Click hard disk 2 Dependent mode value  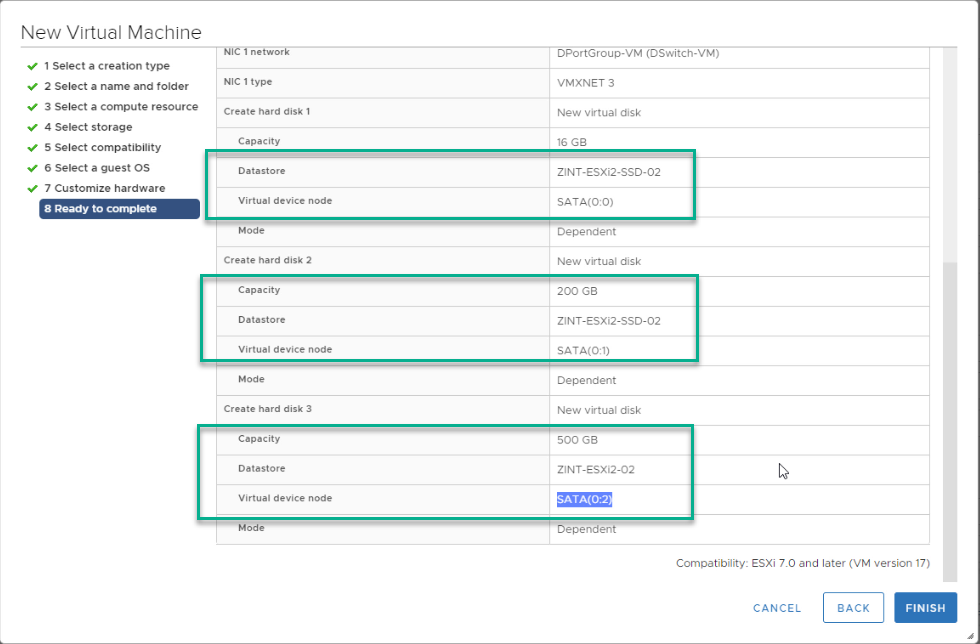click(x=586, y=381)
